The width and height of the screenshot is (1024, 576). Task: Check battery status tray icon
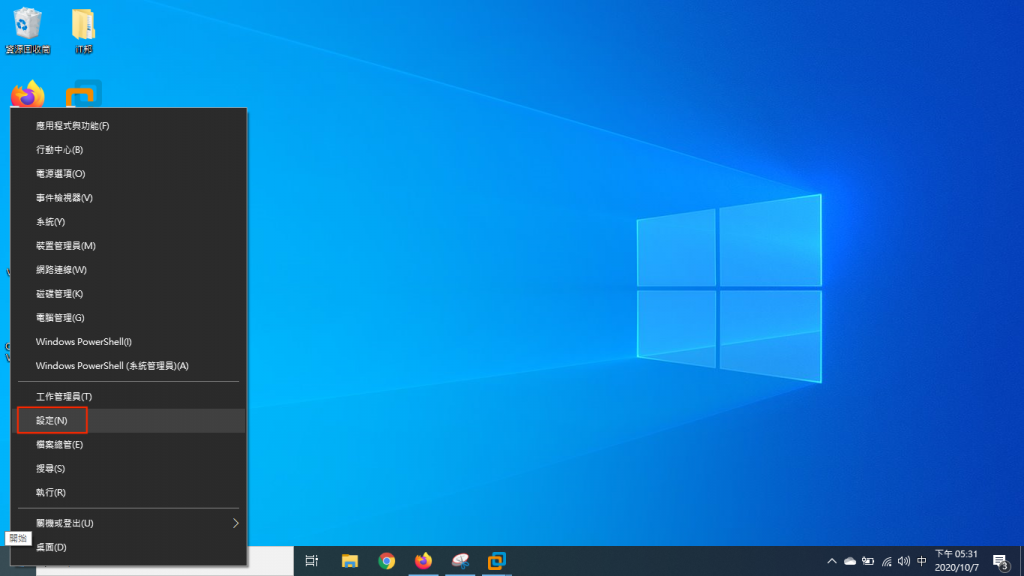point(868,561)
